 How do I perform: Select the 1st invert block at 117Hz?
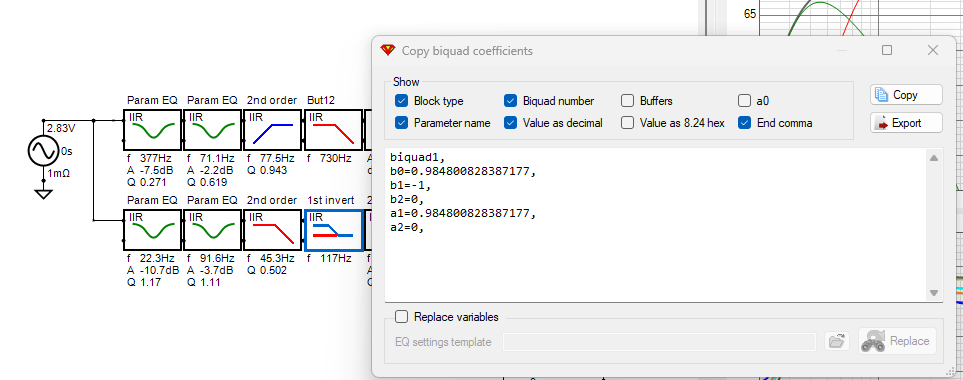pyautogui.click(x=333, y=230)
